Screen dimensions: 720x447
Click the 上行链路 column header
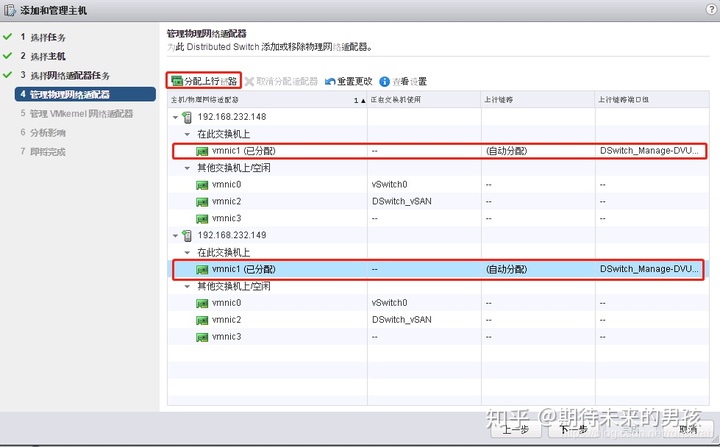[538, 100]
